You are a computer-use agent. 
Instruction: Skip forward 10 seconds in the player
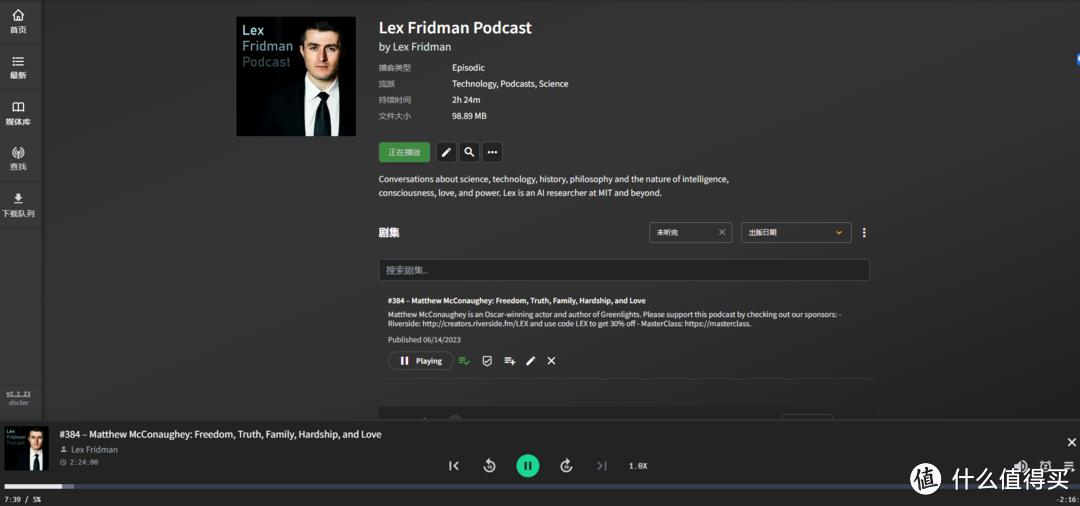coord(566,466)
